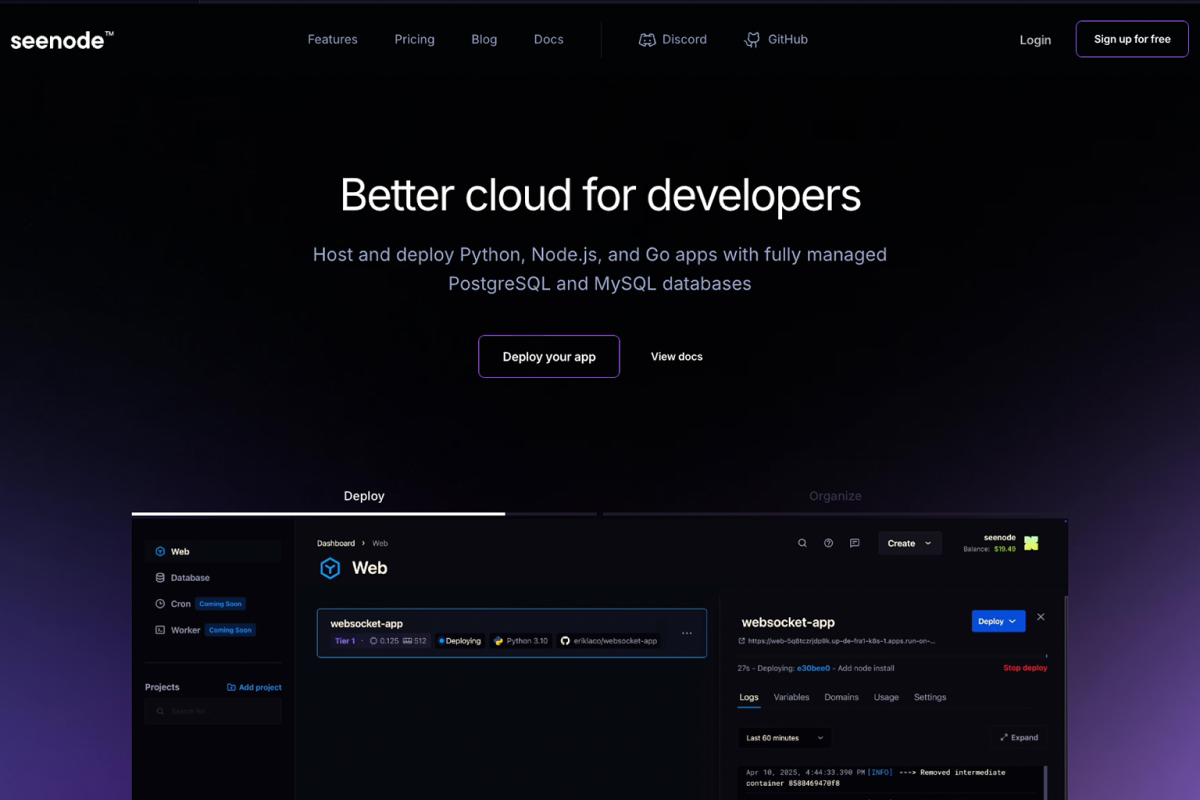1200x800 pixels.
Task: Open the Features page
Action: click(332, 39)
